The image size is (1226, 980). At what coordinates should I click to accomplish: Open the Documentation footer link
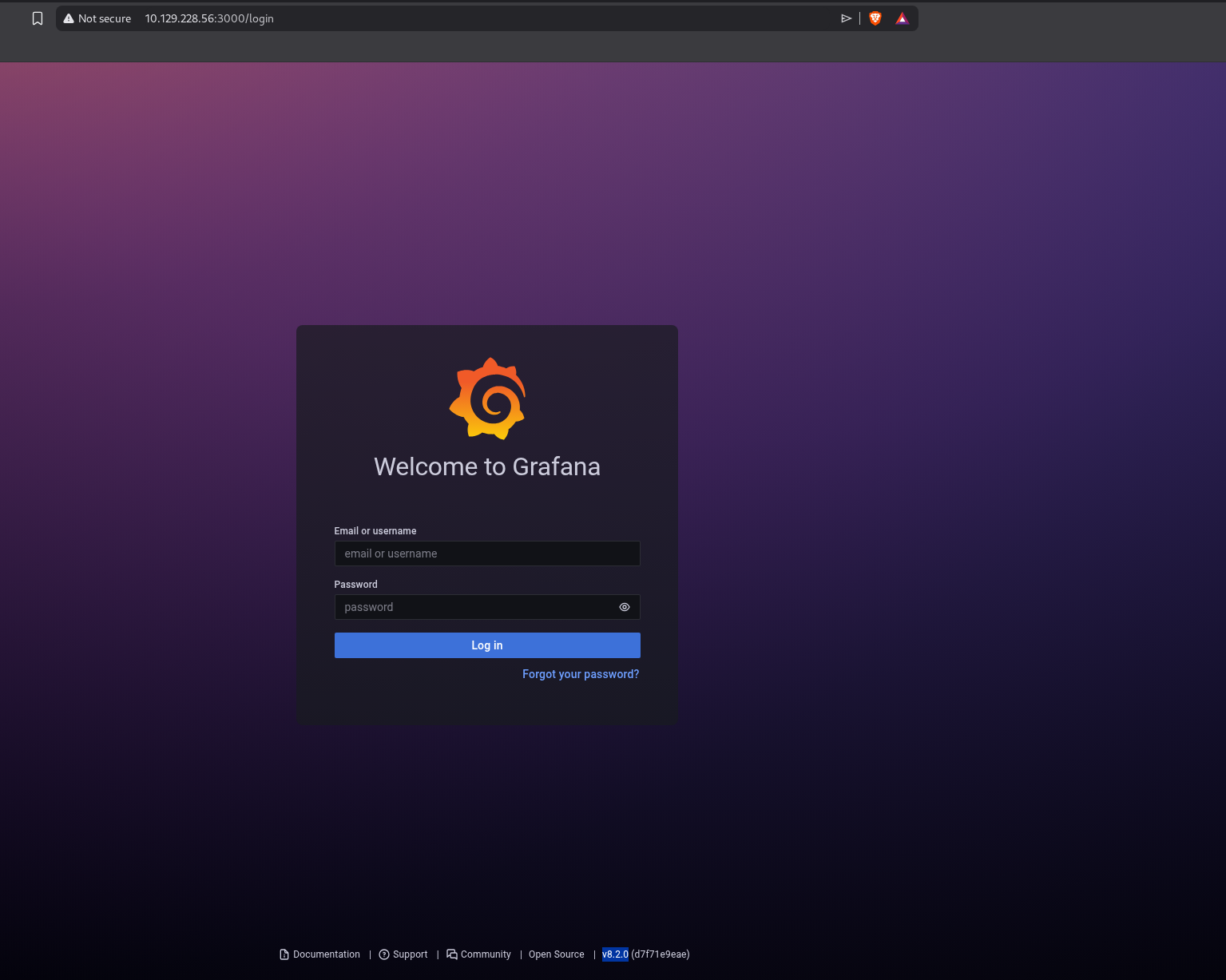327,954
